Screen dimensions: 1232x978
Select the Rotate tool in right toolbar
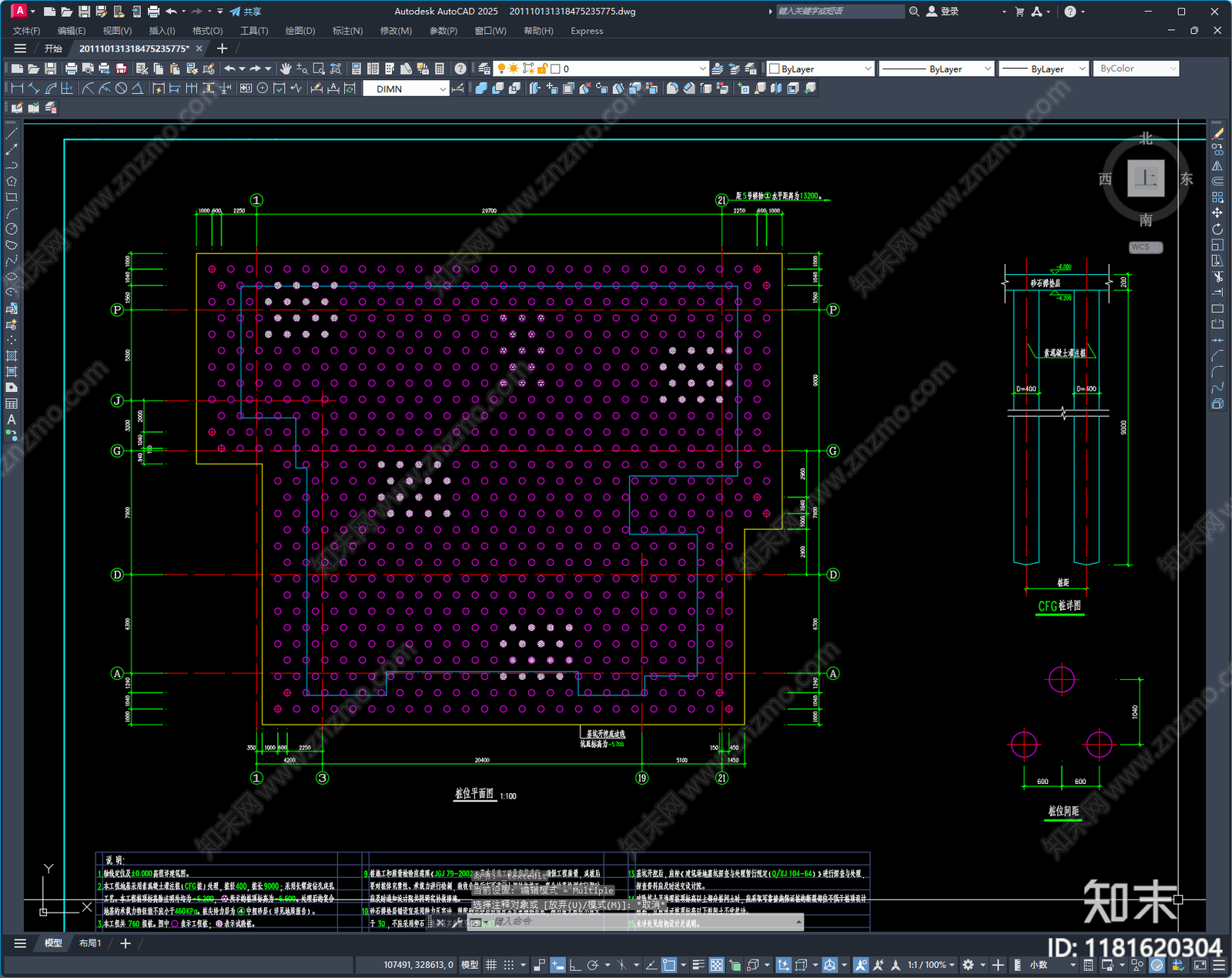pos(1217,229)
